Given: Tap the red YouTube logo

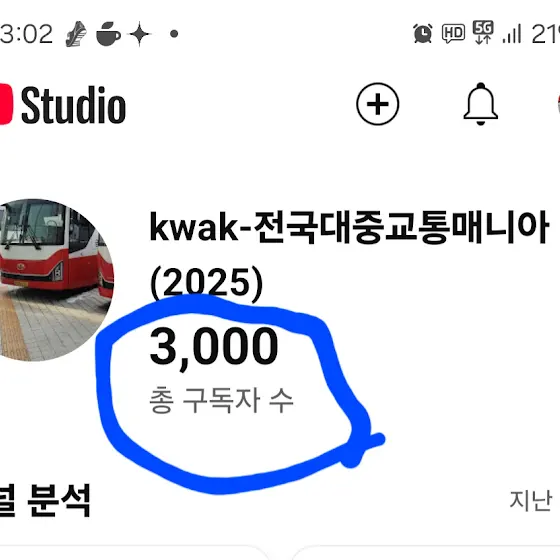Looking at the screenshot, I should pyautogui.click(x=6, y=104).
